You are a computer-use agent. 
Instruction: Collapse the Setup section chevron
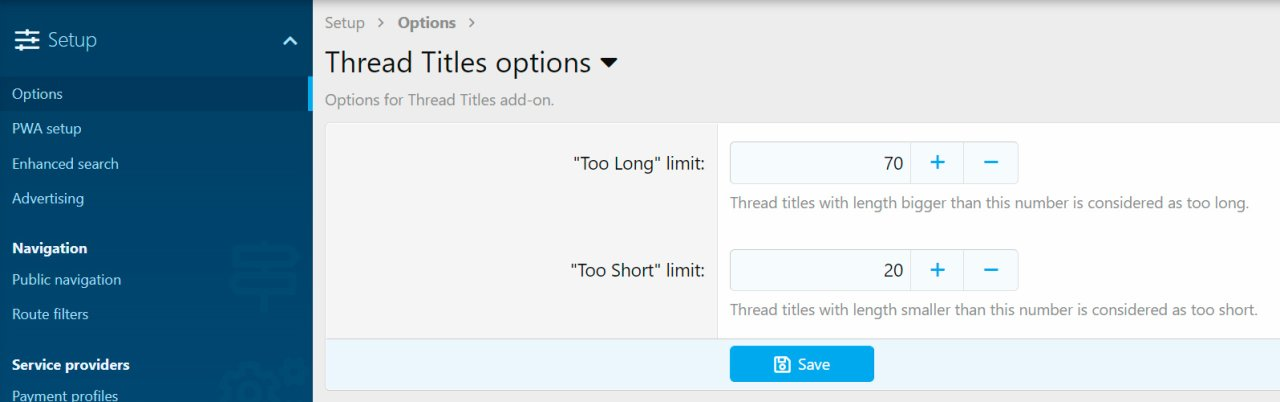tap(290, 41)
